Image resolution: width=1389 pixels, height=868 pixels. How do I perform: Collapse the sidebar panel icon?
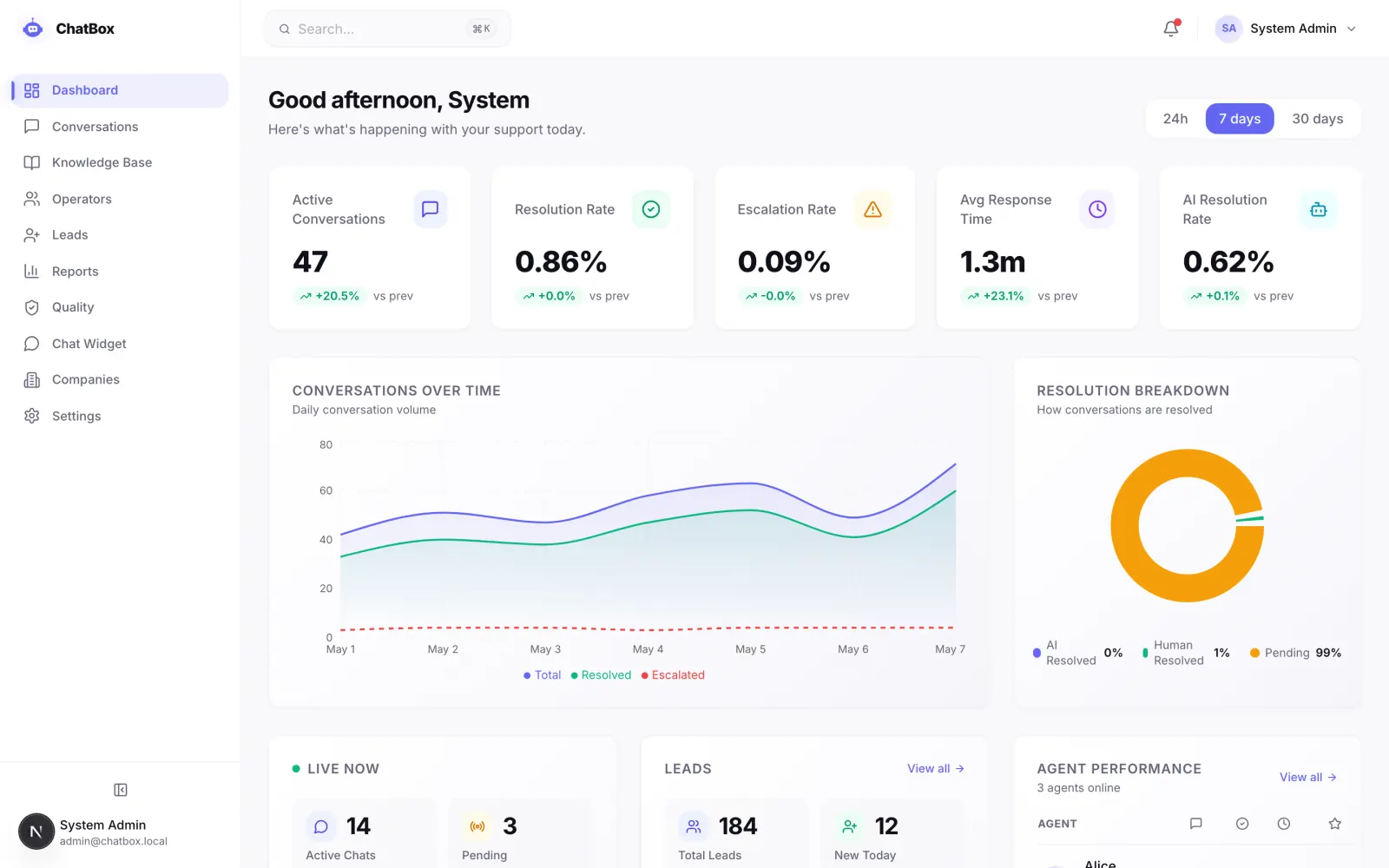[x=121, y=790]
